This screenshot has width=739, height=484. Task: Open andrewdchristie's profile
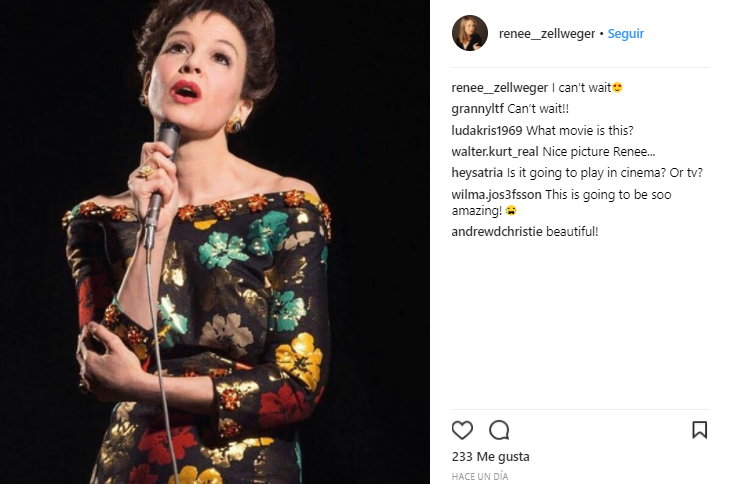[497, 232]
